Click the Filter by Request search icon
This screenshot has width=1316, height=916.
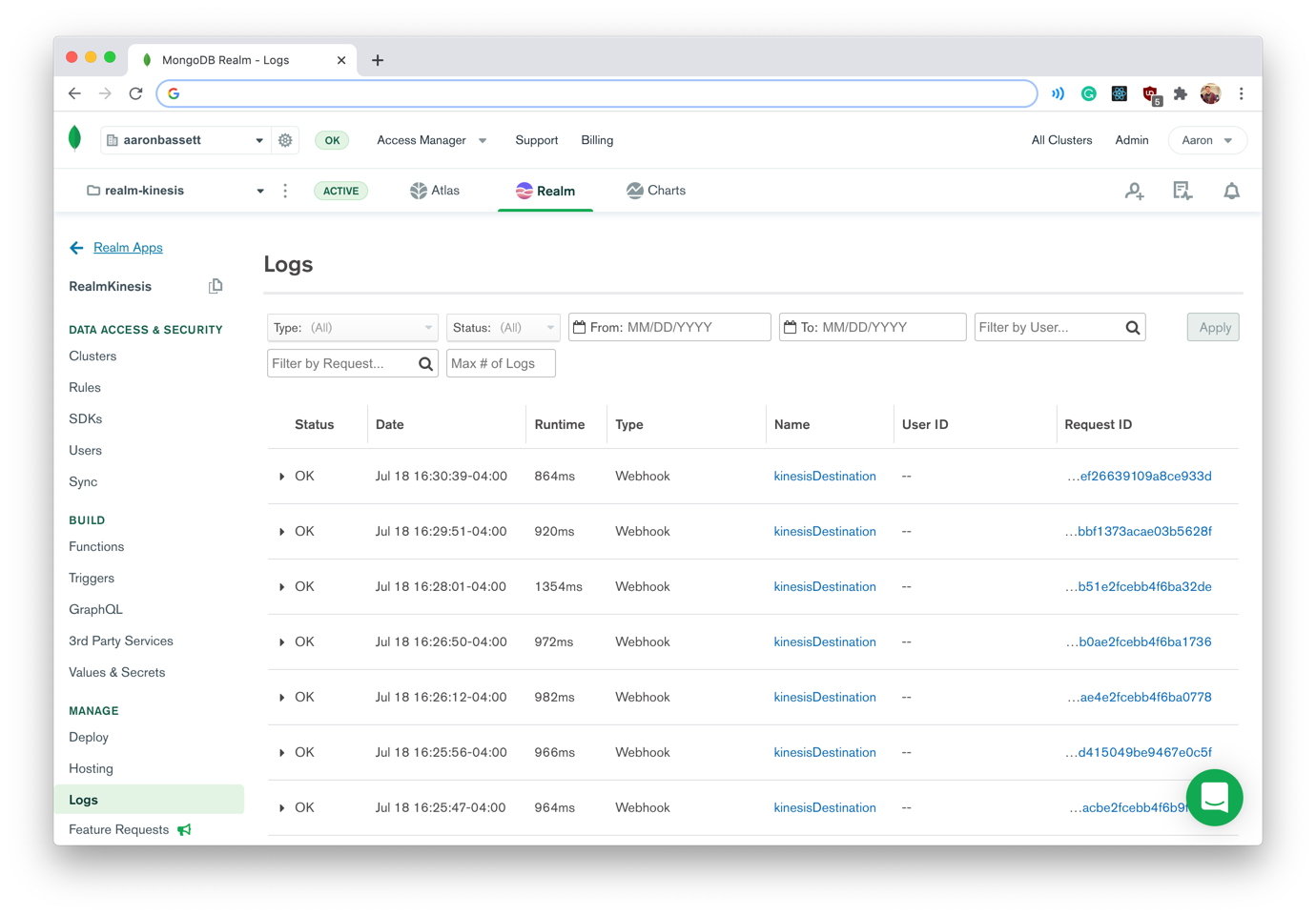pos(425,364)
